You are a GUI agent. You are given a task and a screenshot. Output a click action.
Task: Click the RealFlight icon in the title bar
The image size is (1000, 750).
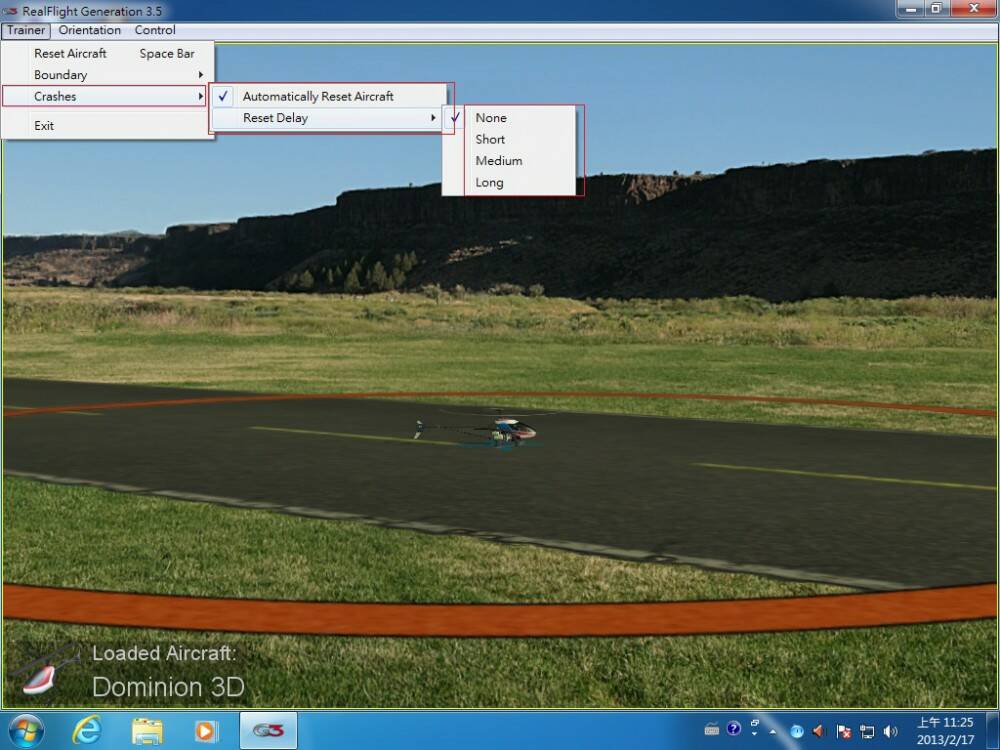10,11
